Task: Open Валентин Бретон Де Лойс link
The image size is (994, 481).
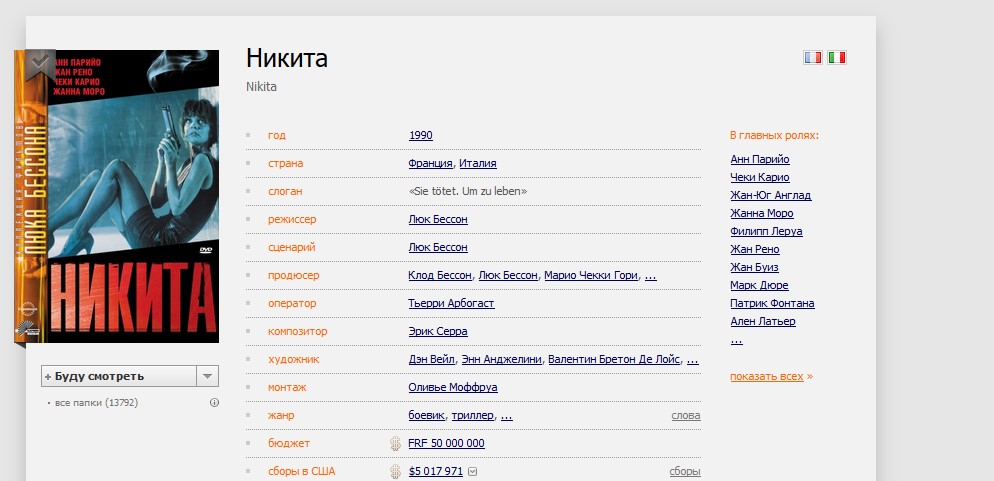Action: click(614, 359)
